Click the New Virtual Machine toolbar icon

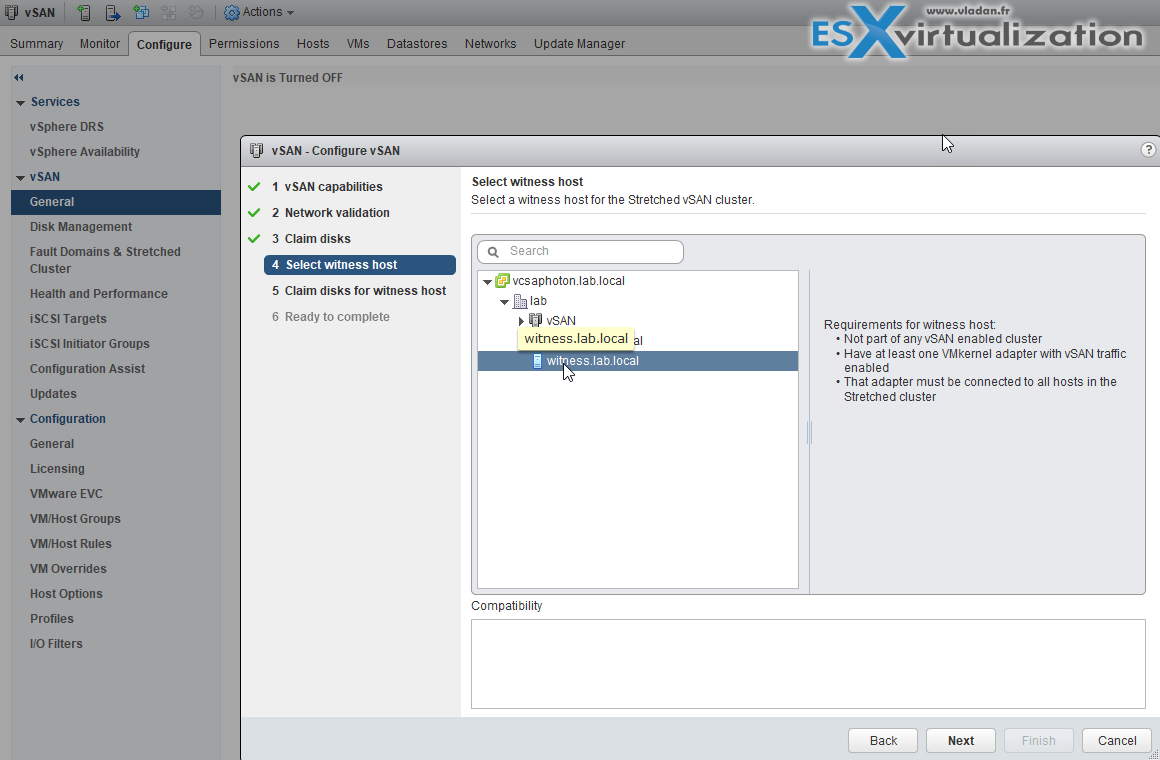[x=141, y=13]
